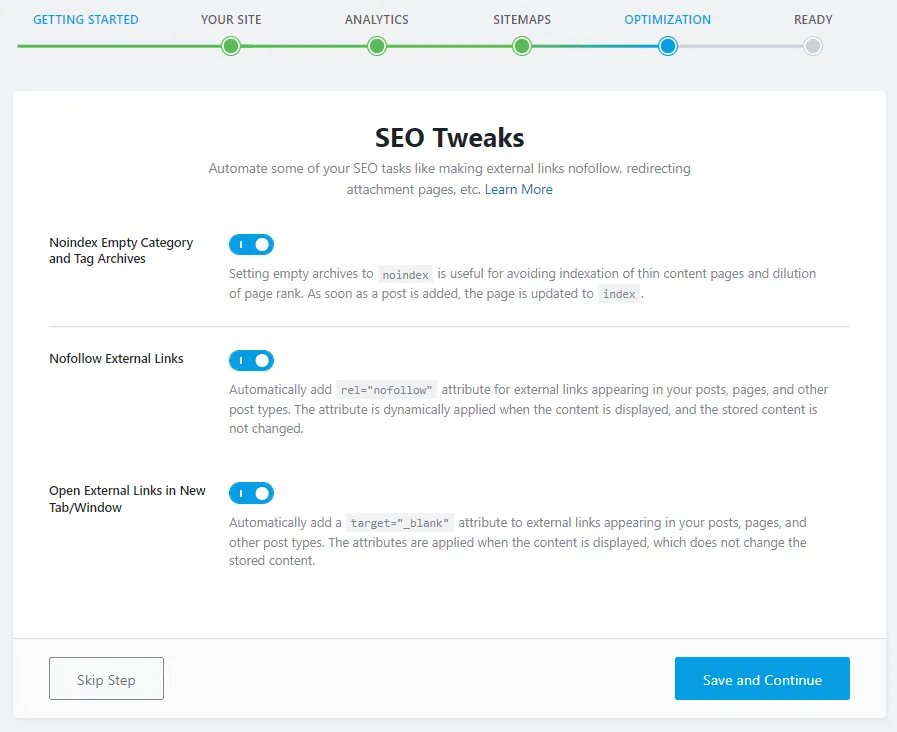Click Save and Continue
The width and height of the screenshot is (897, 732).
pos(762,680)
